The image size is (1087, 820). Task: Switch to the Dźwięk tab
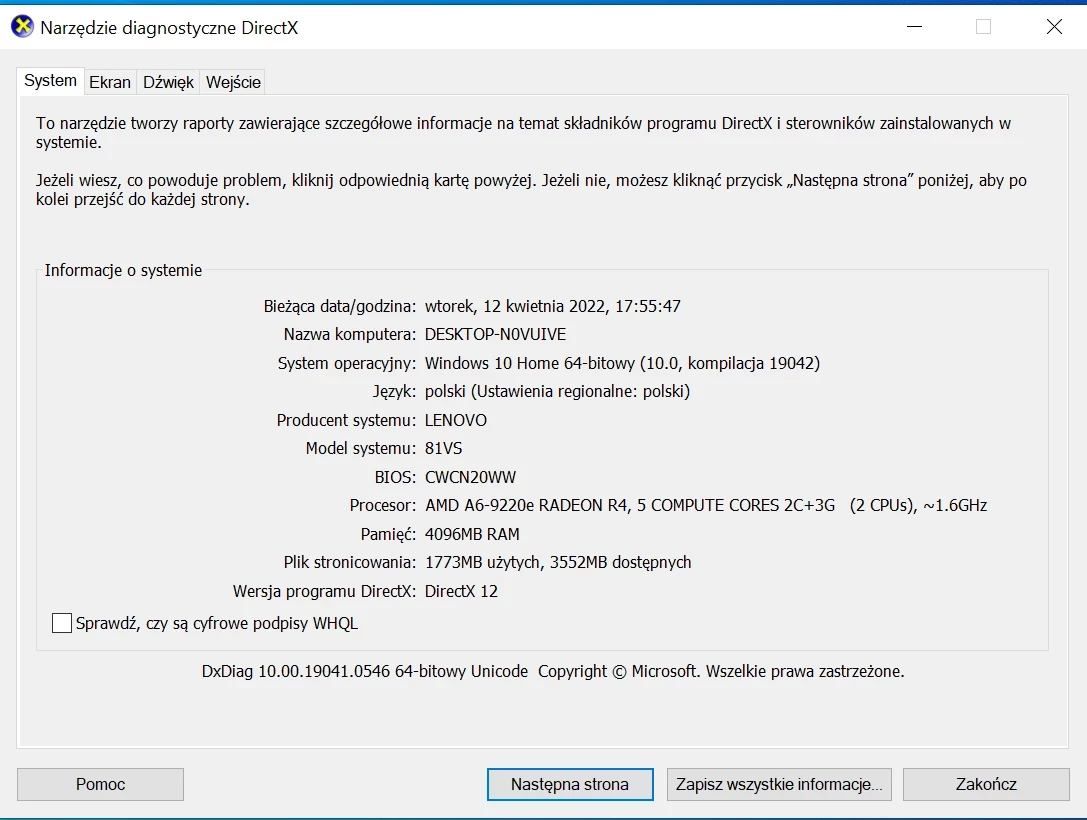(168, 82)
